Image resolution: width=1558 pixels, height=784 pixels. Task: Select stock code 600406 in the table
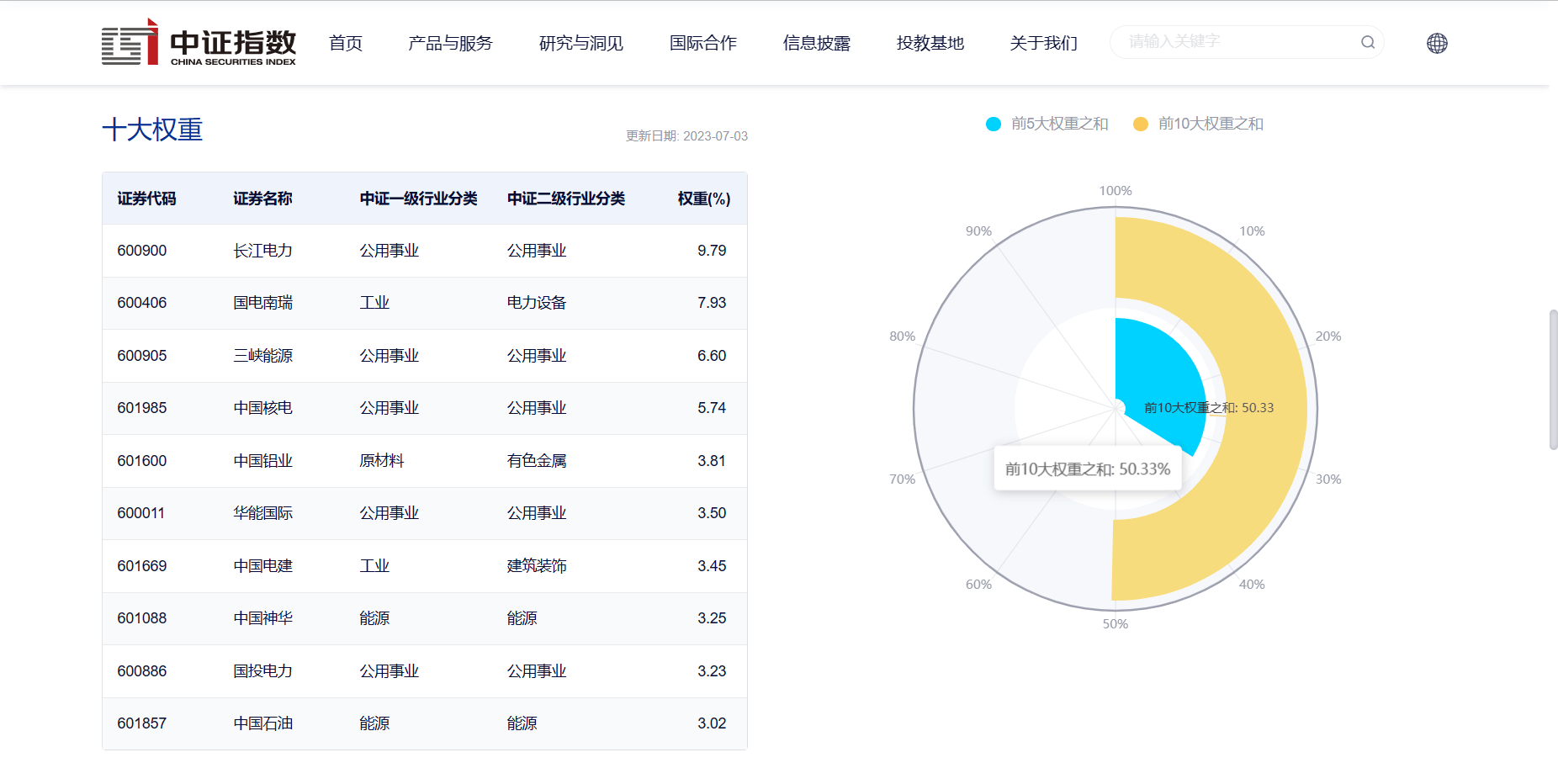pyautogui.click(x=142, y=303)
